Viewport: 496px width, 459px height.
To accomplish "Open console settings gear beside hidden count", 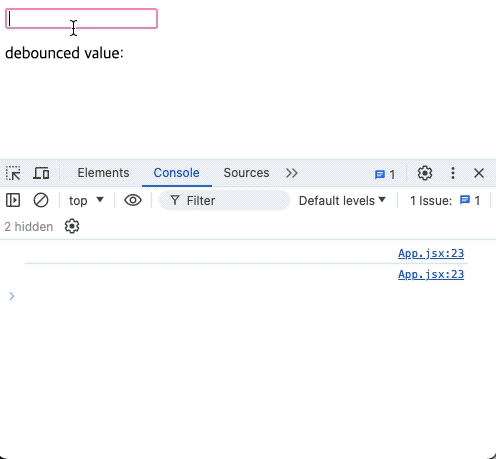I will coord(72,226).
